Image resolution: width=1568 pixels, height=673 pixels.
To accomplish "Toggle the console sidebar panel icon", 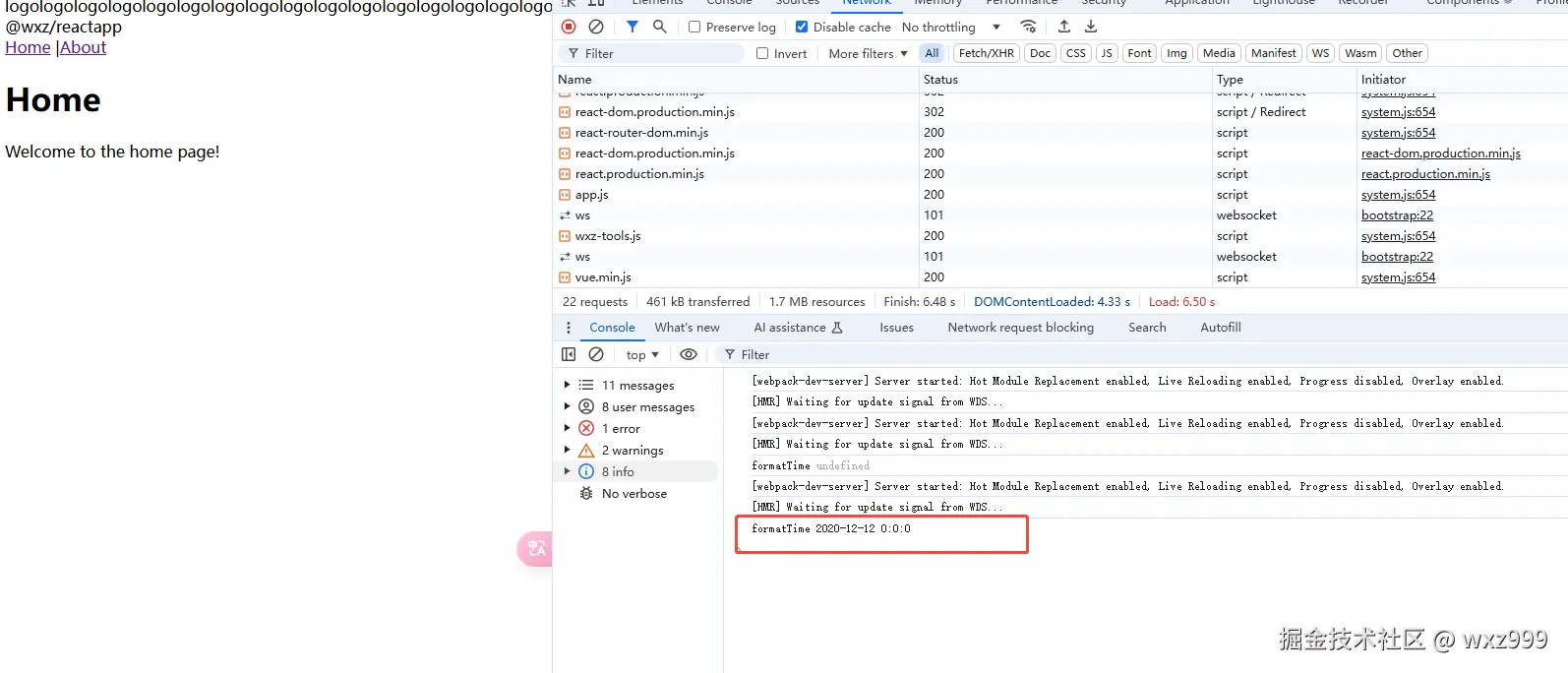I will pyautogui.click(x=569, y=354).
